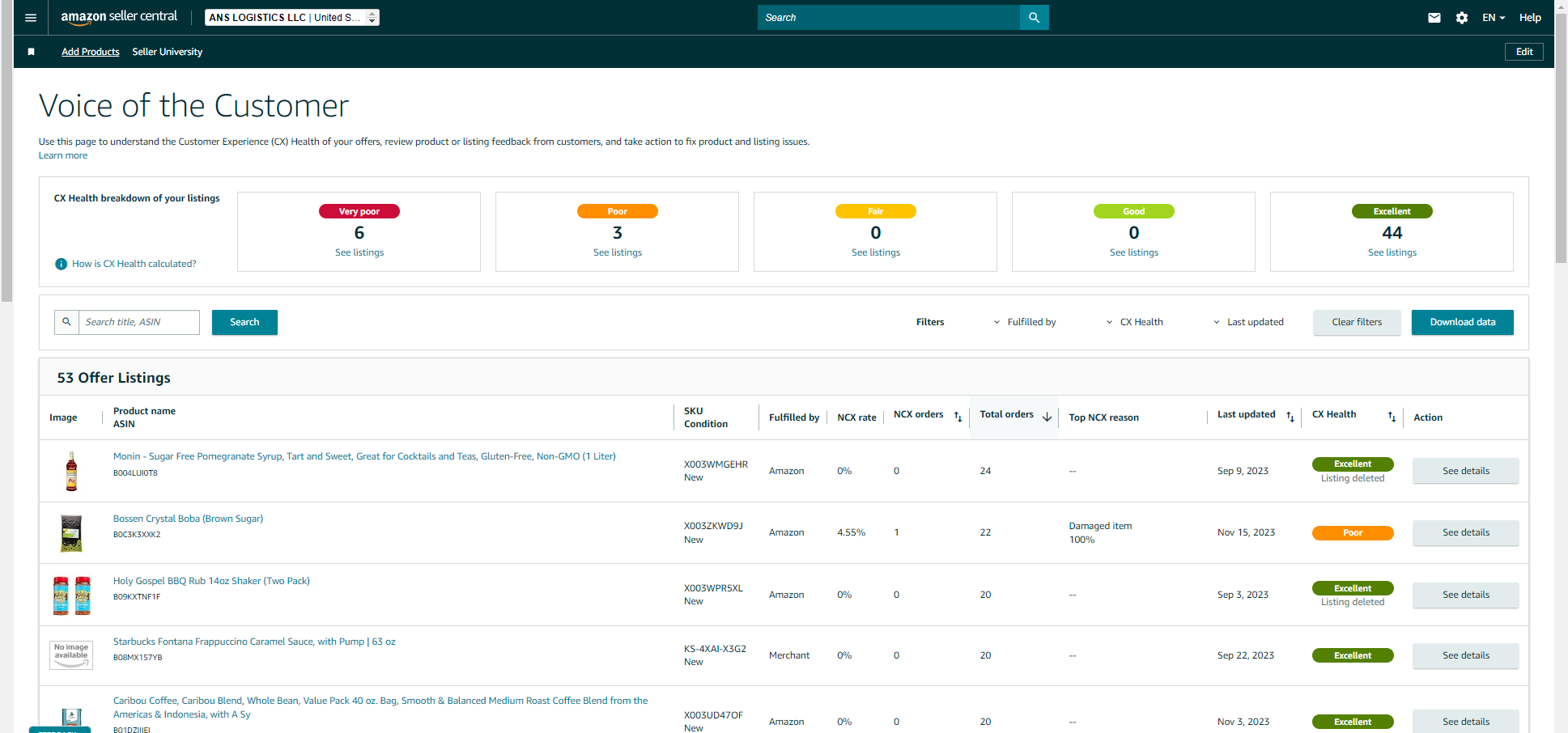The width and height of the screenshot is (1568, 733).
Task: Open the hamburger navigation menu
Action: 31,18
